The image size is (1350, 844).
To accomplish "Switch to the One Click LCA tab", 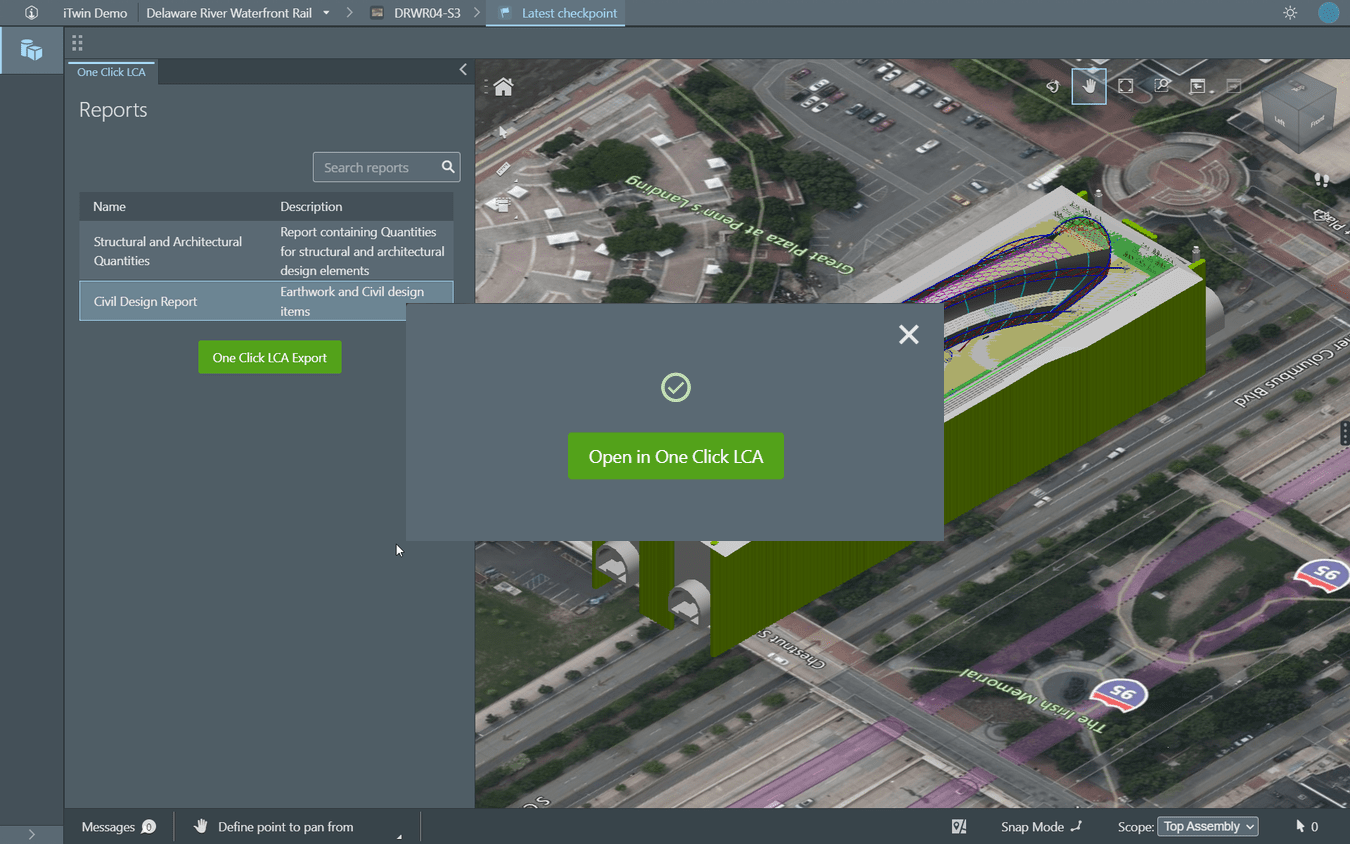I will point(111,72).
